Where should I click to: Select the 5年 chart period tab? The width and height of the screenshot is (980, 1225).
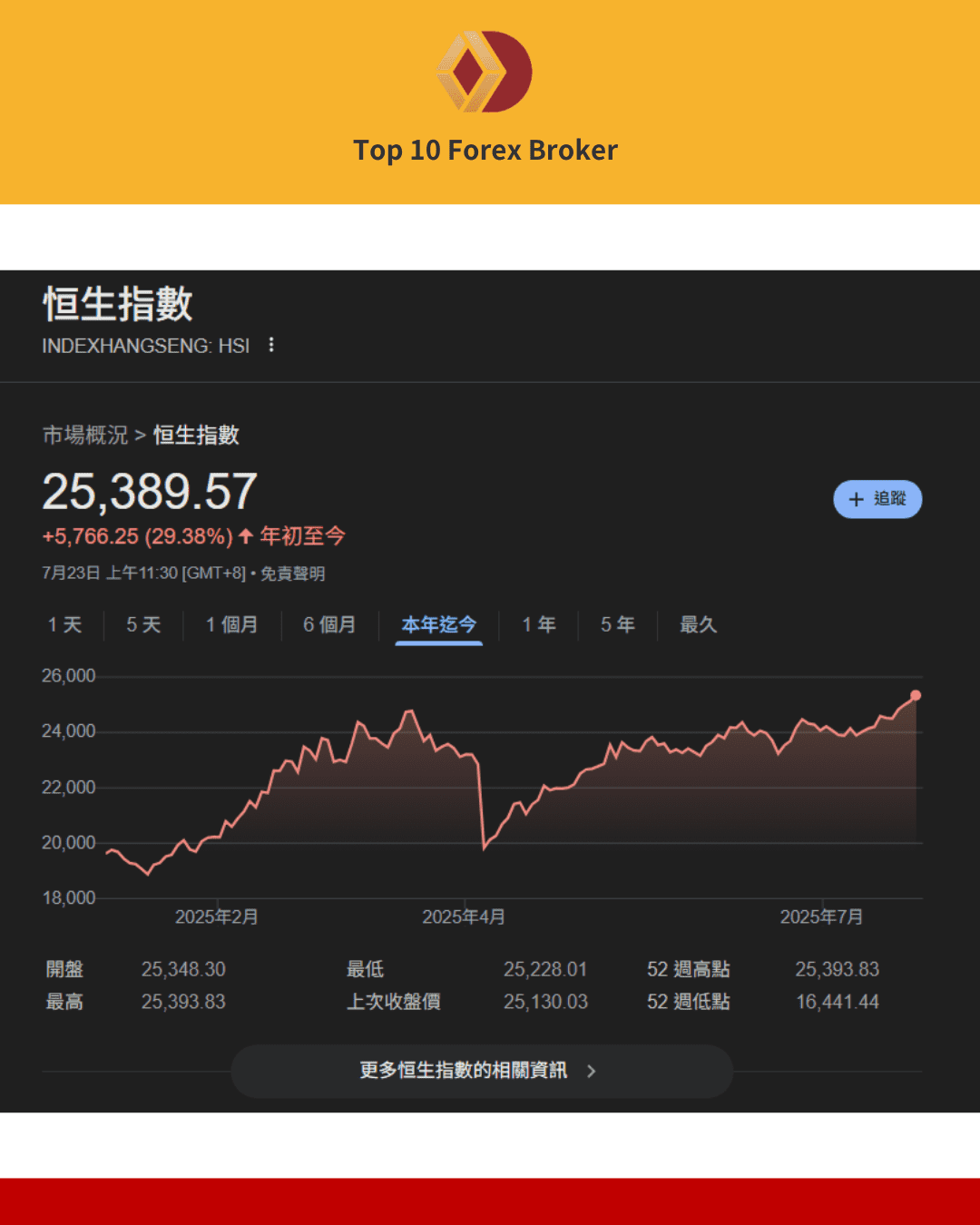[616, 624]
